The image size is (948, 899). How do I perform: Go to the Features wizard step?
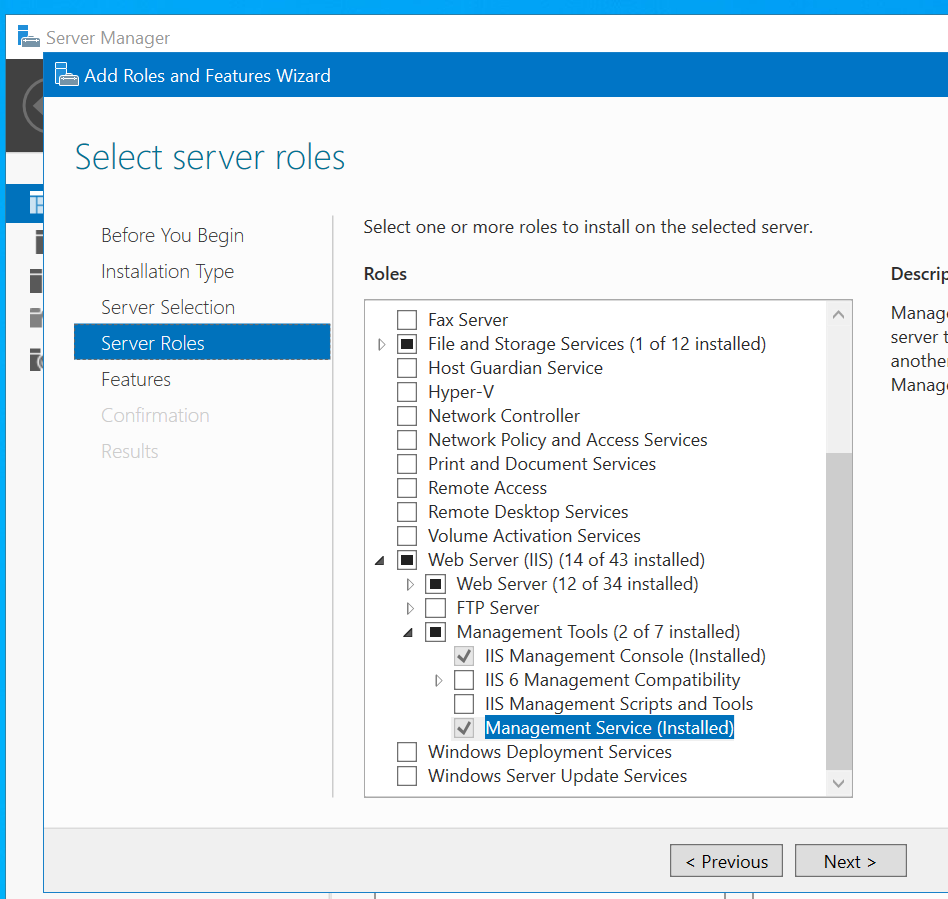[136, 379]
